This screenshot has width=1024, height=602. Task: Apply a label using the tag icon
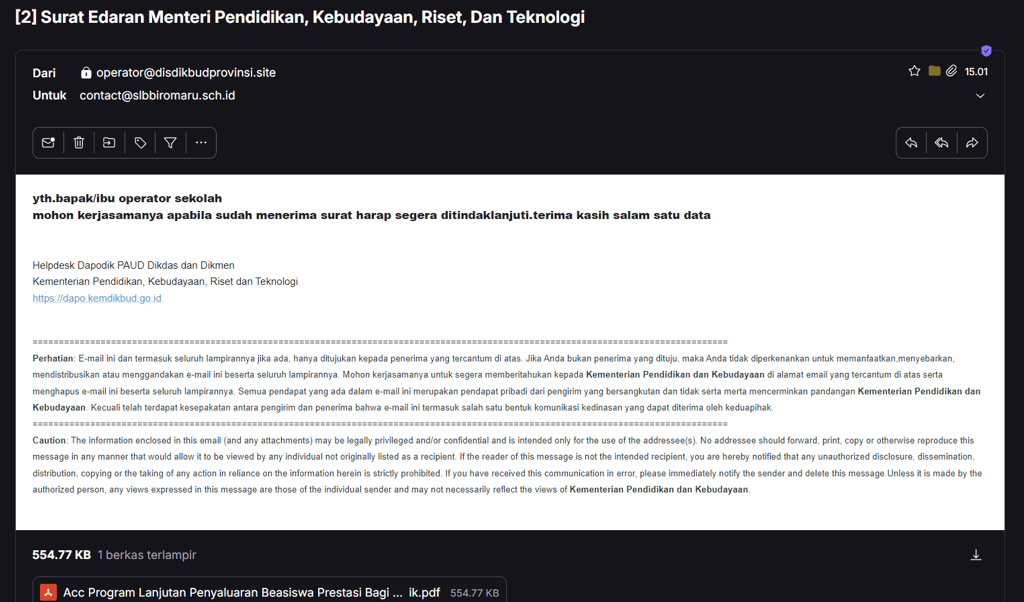point(140,142)
